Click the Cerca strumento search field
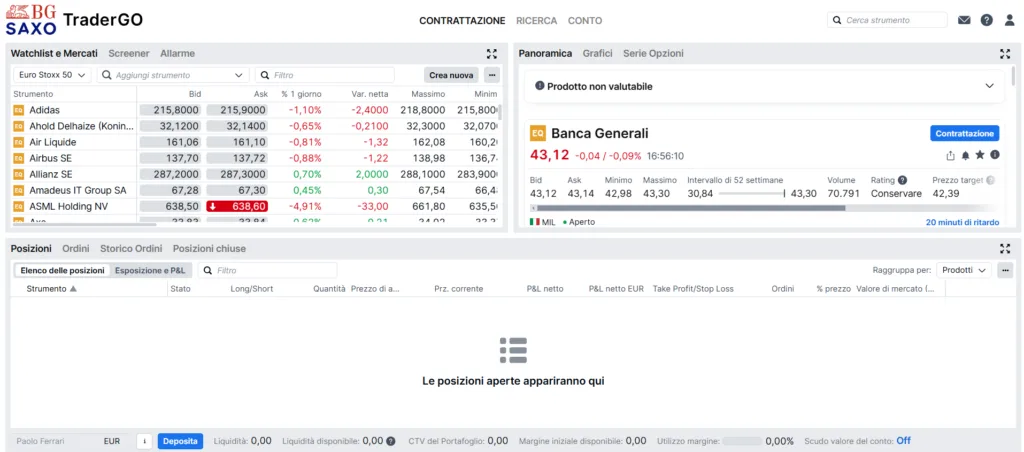 (x=888, y=20)
